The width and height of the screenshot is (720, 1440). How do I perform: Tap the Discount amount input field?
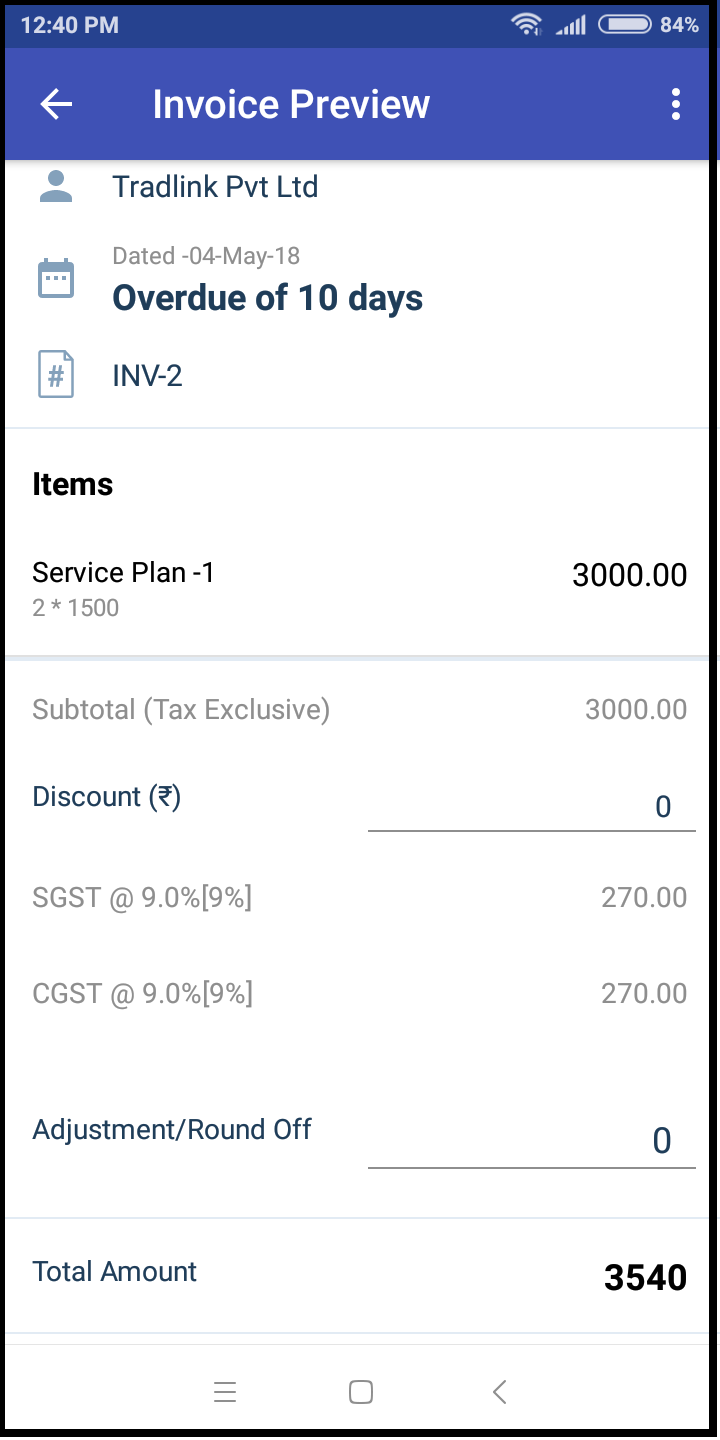[531, 806]
